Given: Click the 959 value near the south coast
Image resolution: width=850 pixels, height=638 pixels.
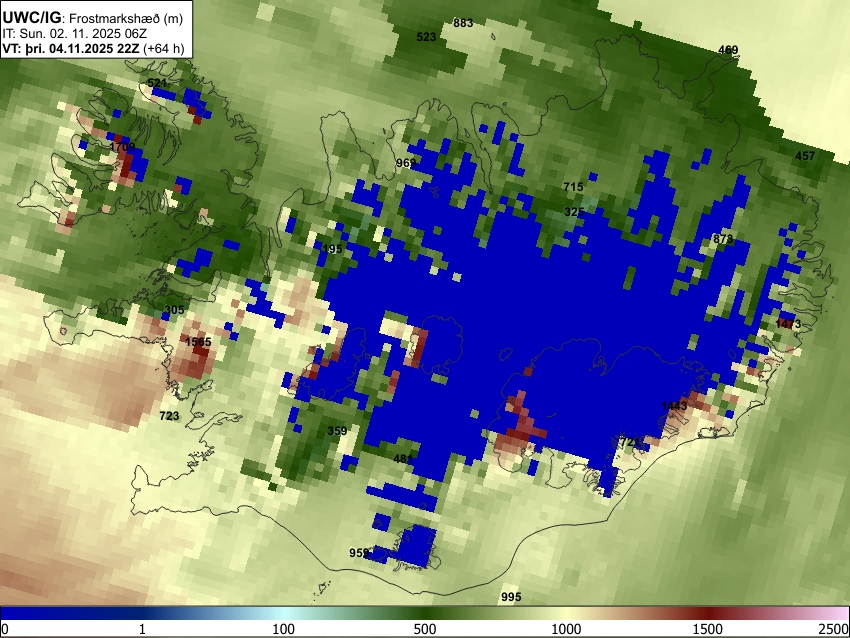Looking at the screenshot, I should coord(359,553).
